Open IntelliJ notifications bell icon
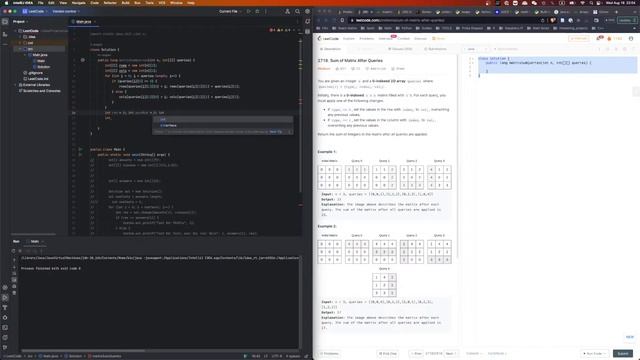 (307, 22)
